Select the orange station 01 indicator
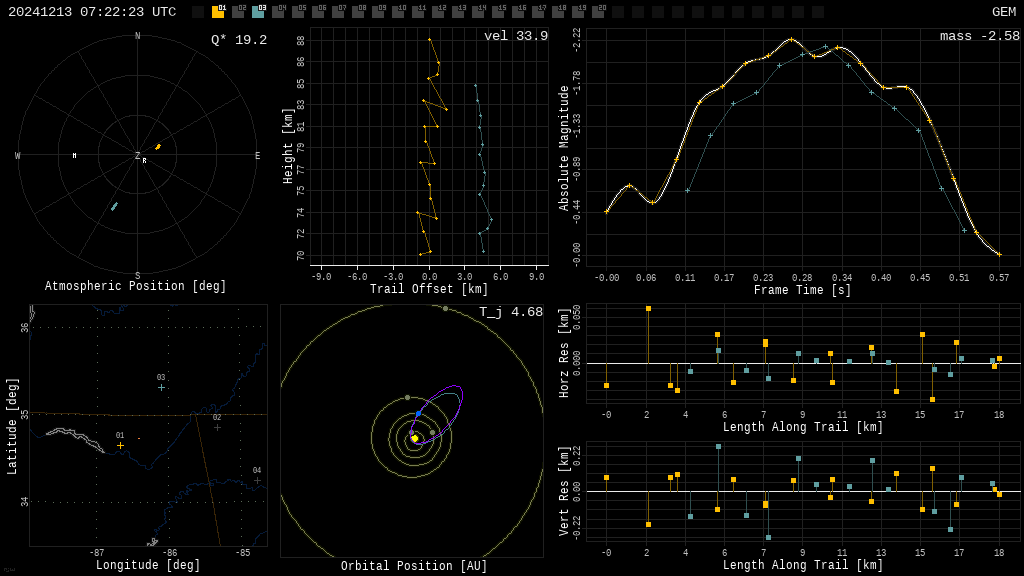The image size is (1024, 576). tap(218, 12)
